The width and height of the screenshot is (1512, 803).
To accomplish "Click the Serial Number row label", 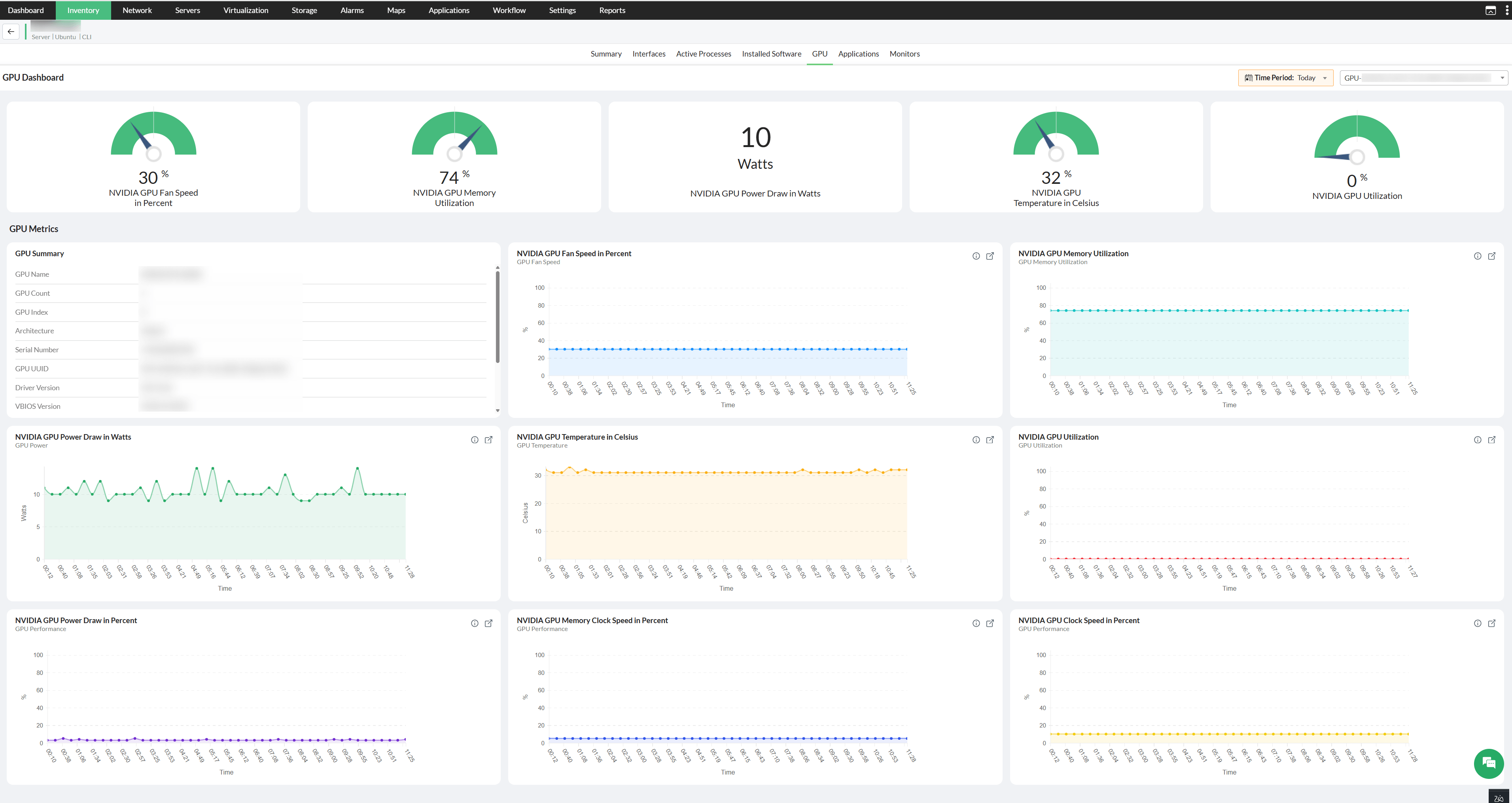I will [36, 350].
